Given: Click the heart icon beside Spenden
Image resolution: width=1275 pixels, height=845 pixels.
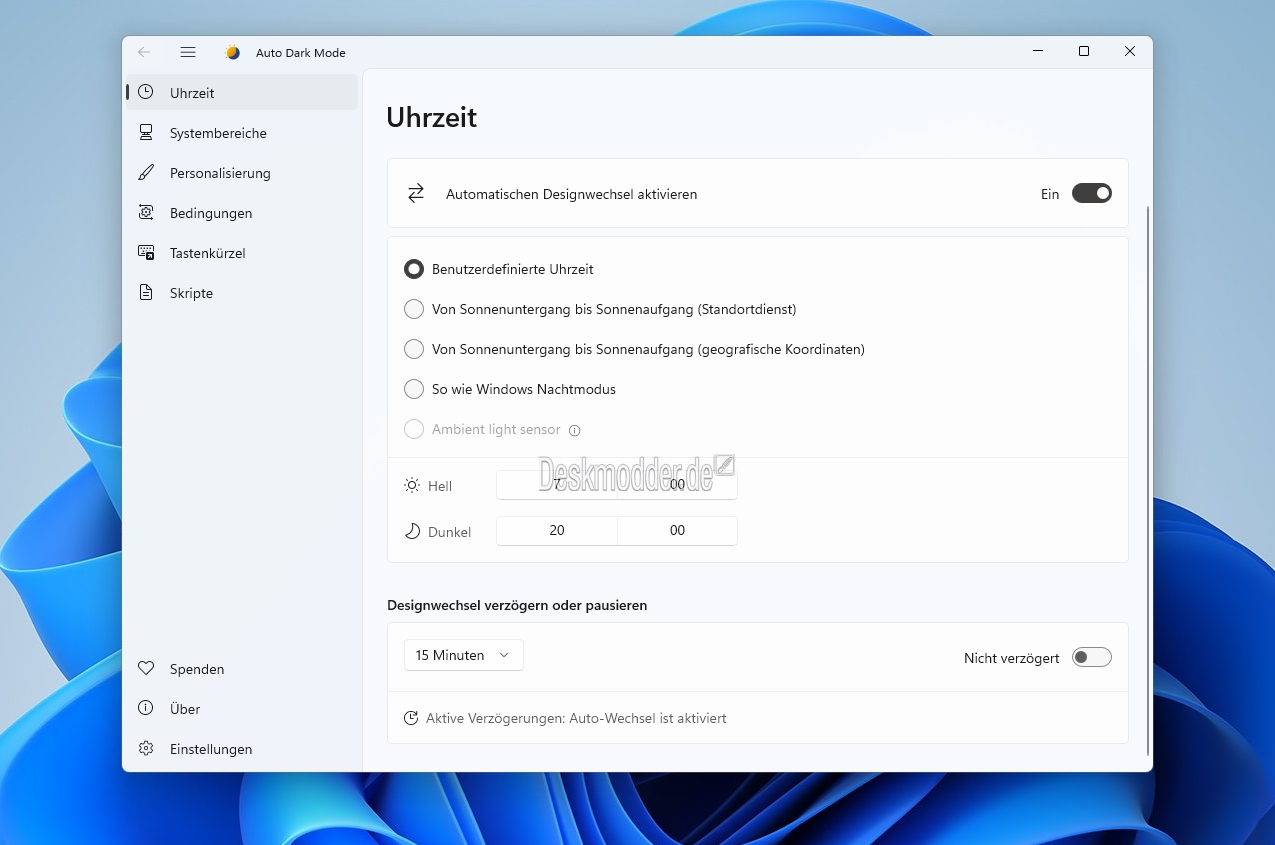Looking at the screenshot, I should click(x=146, y=668).
